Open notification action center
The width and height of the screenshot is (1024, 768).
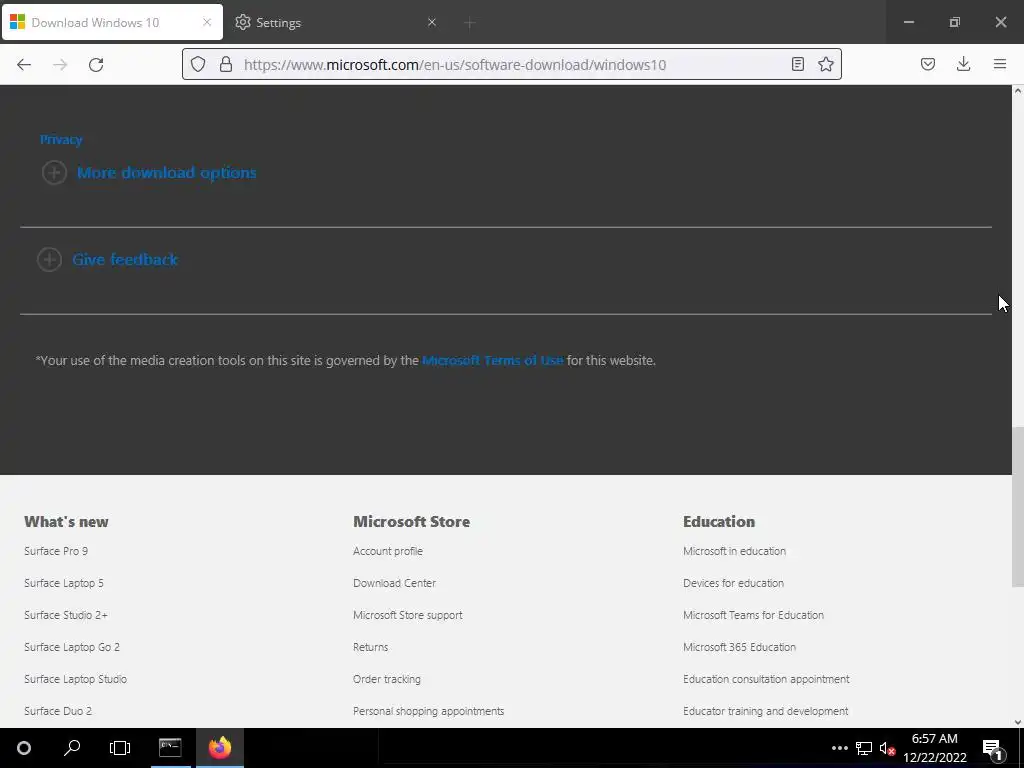[992, 748]
